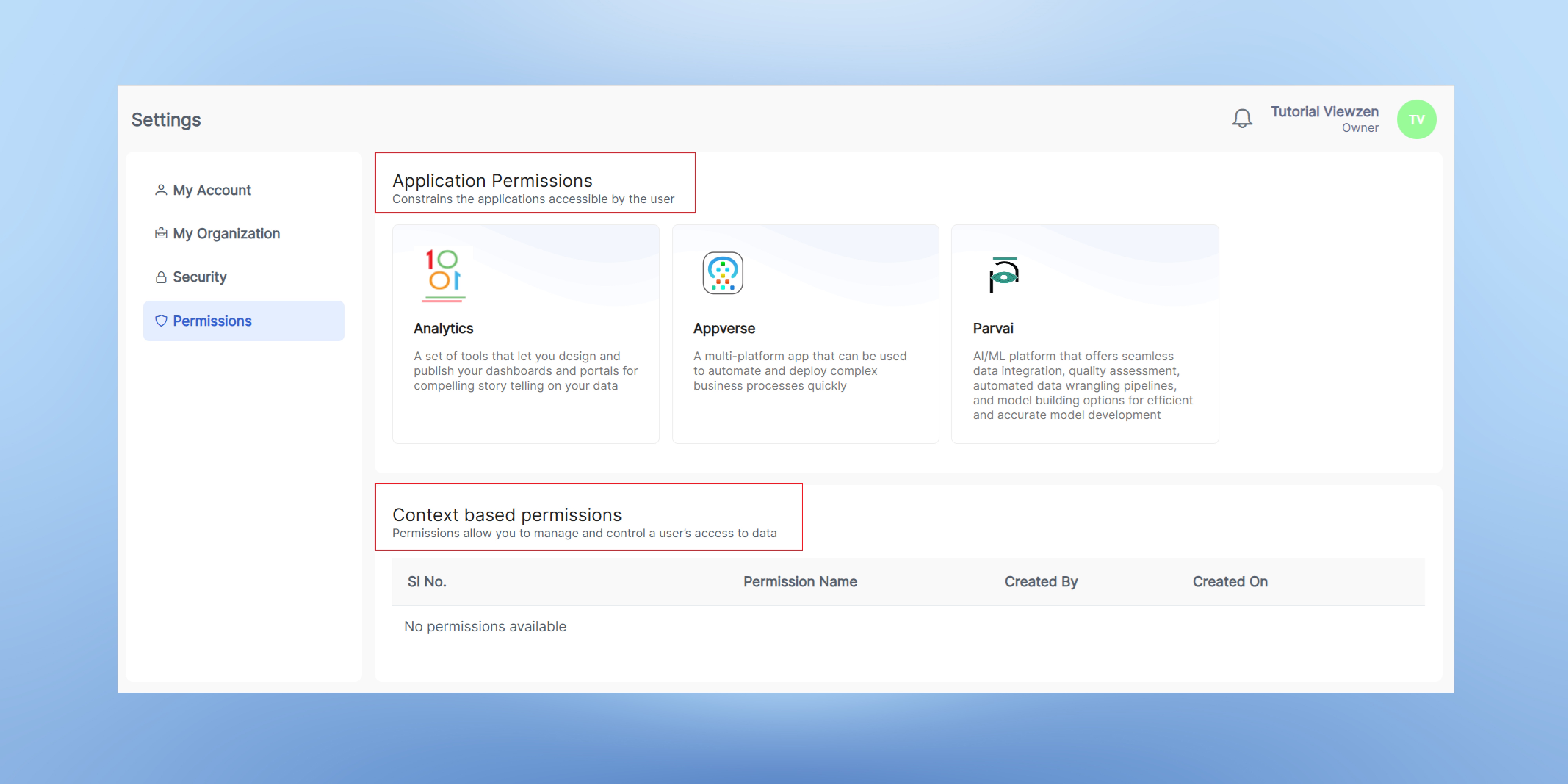Image resolution: width=1568 pixels, height=784 pixels.
Task: Click the Appverse app logo
Action: point(722,273)
